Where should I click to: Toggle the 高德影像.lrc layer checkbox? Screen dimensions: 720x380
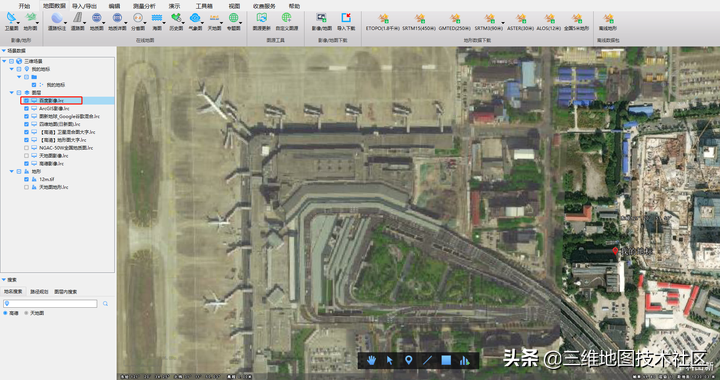[26, 163]
